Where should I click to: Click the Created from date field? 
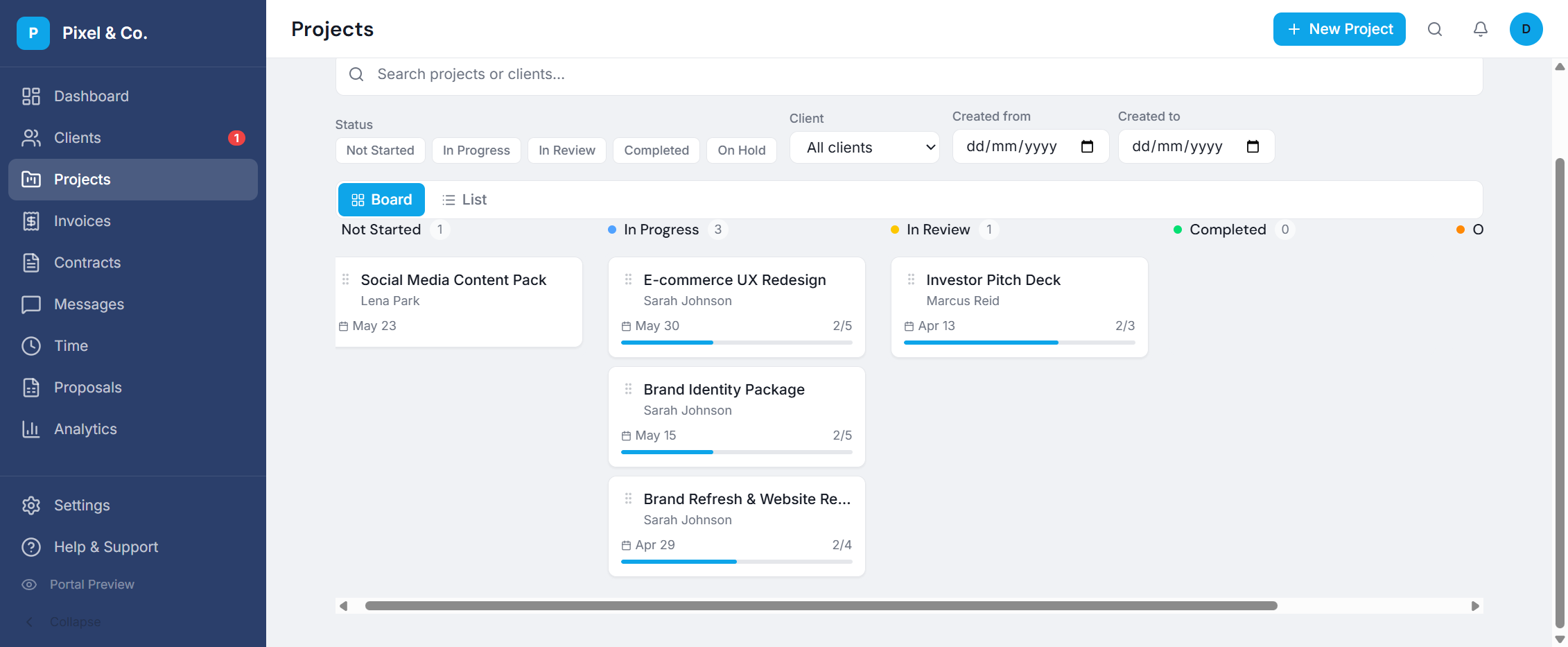(x=1031, y=146)
